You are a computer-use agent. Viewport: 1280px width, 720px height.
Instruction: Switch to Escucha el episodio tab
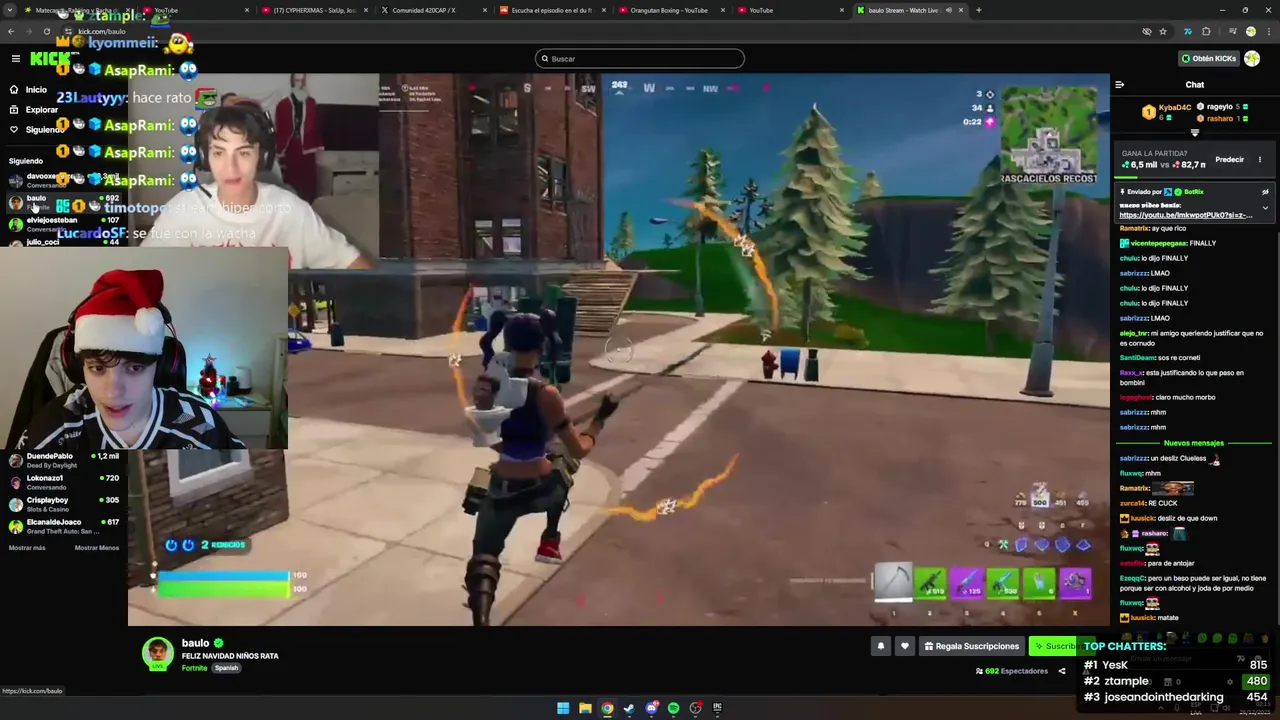pyautogui.click(x=553, y=10)
